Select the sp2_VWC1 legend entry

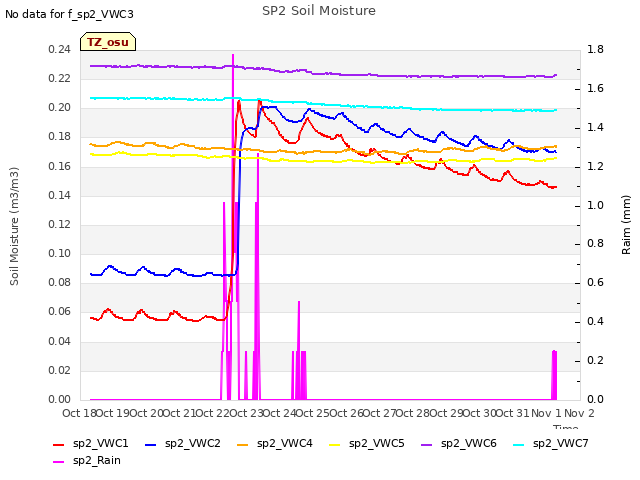pyautogui.click(x=91, y=444)
